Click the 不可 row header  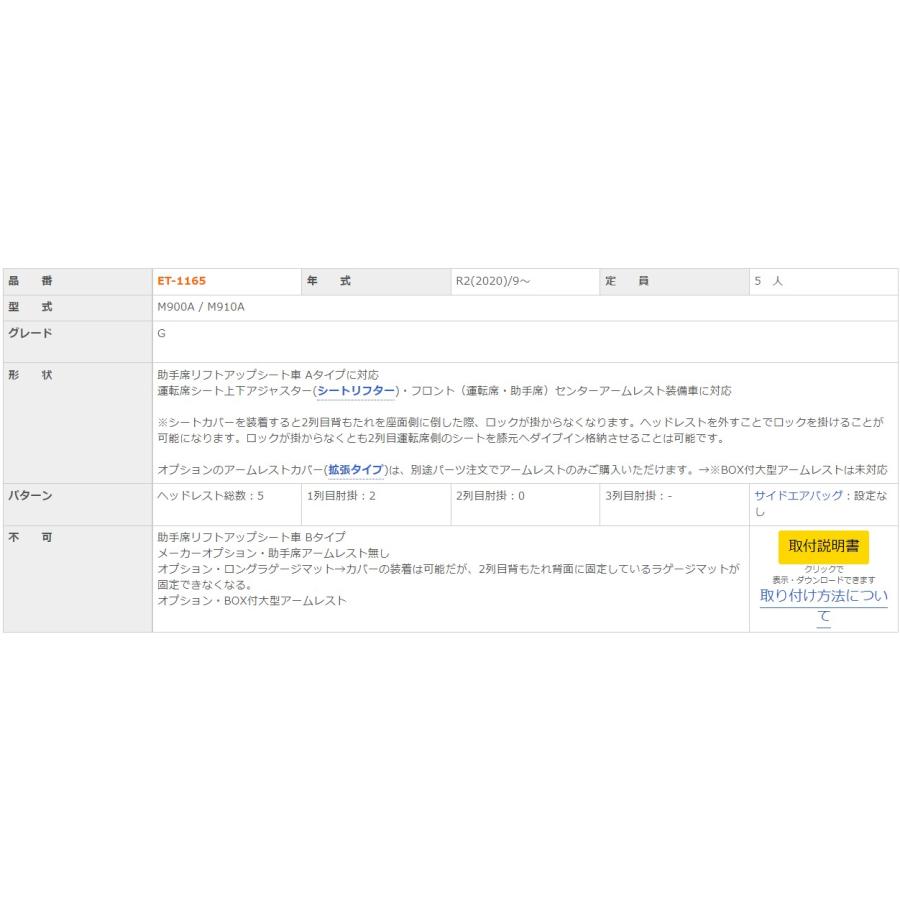[x=31, y=537]
